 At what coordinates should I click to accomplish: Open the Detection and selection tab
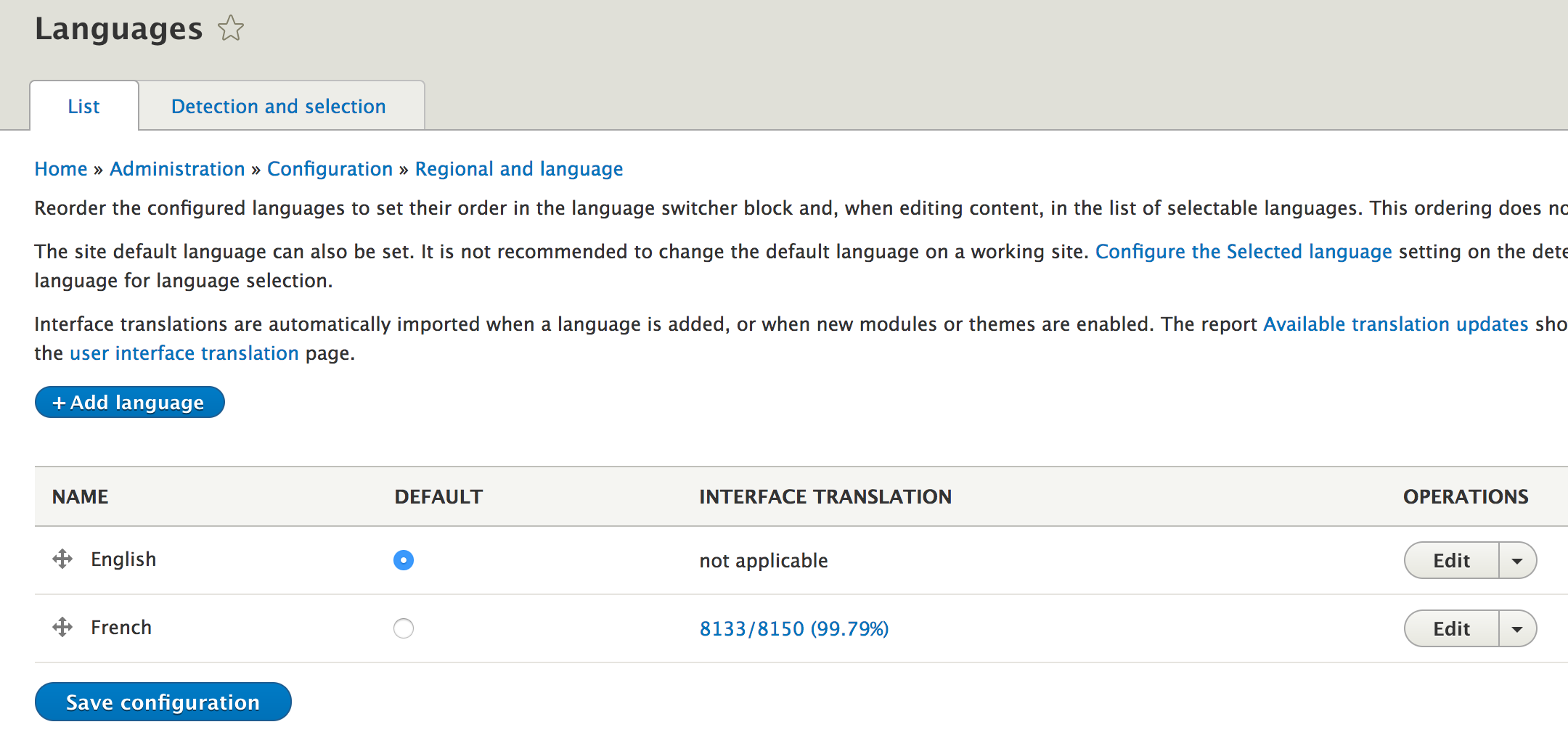pyautogui.click(x=279, y=107)
